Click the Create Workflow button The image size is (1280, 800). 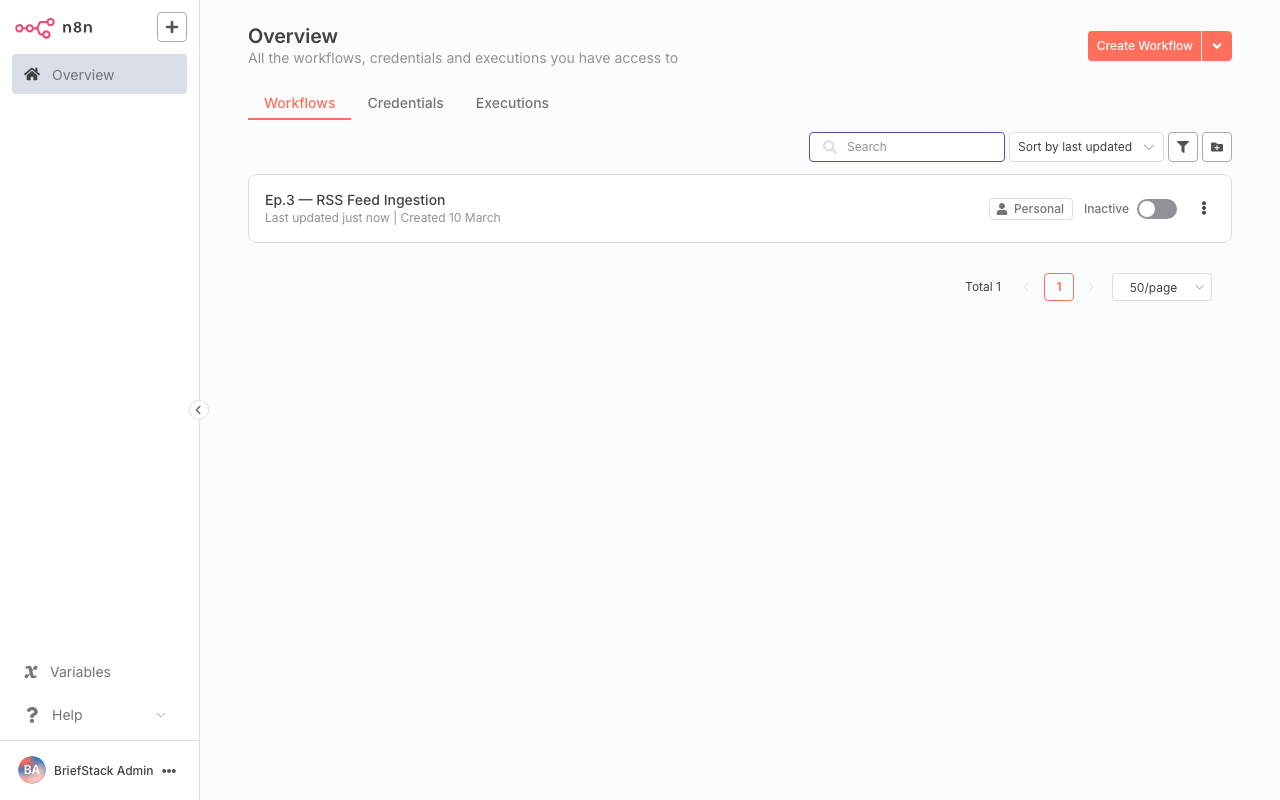tap(1144, 46)
